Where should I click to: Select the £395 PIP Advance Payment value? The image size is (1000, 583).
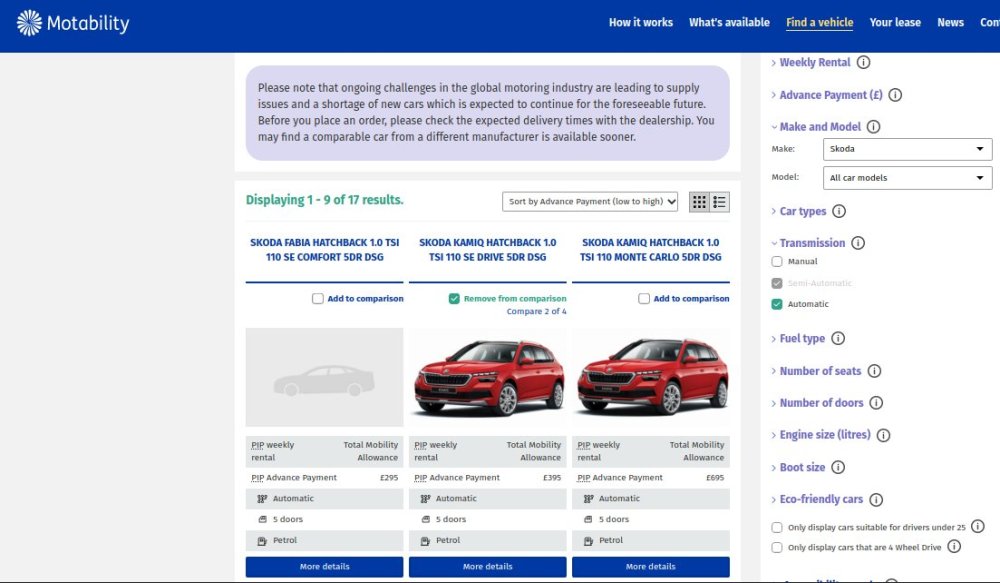pyautogui.click(x=552, y=478)
